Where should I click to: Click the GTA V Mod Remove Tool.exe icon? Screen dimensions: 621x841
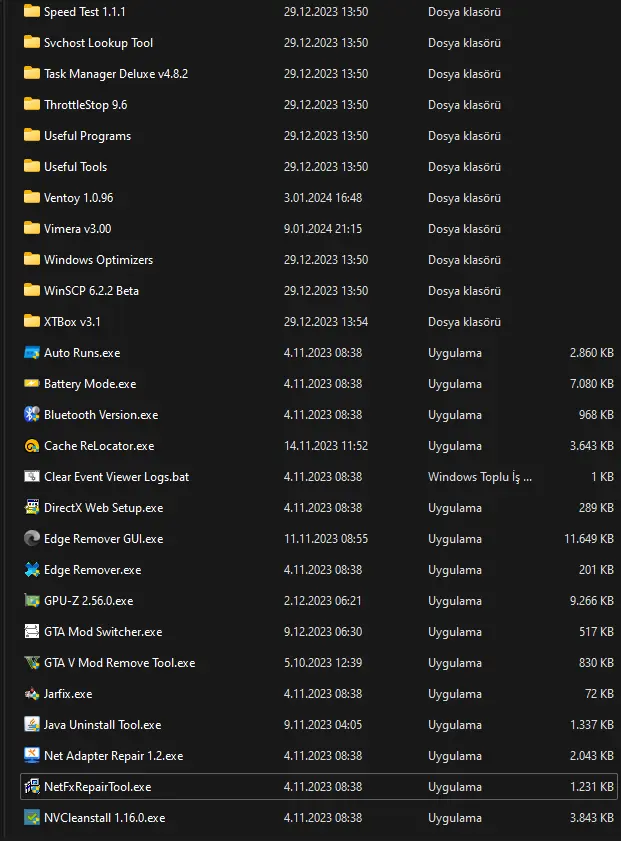click(32, 662)
